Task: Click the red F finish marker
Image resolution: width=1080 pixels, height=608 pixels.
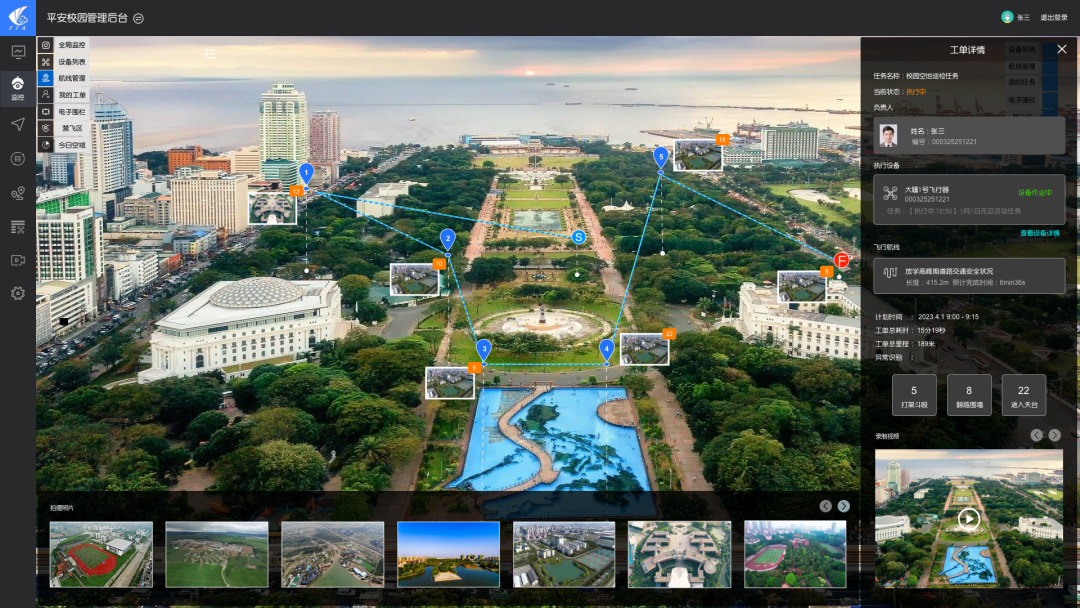Action: (x=841, y=260)
